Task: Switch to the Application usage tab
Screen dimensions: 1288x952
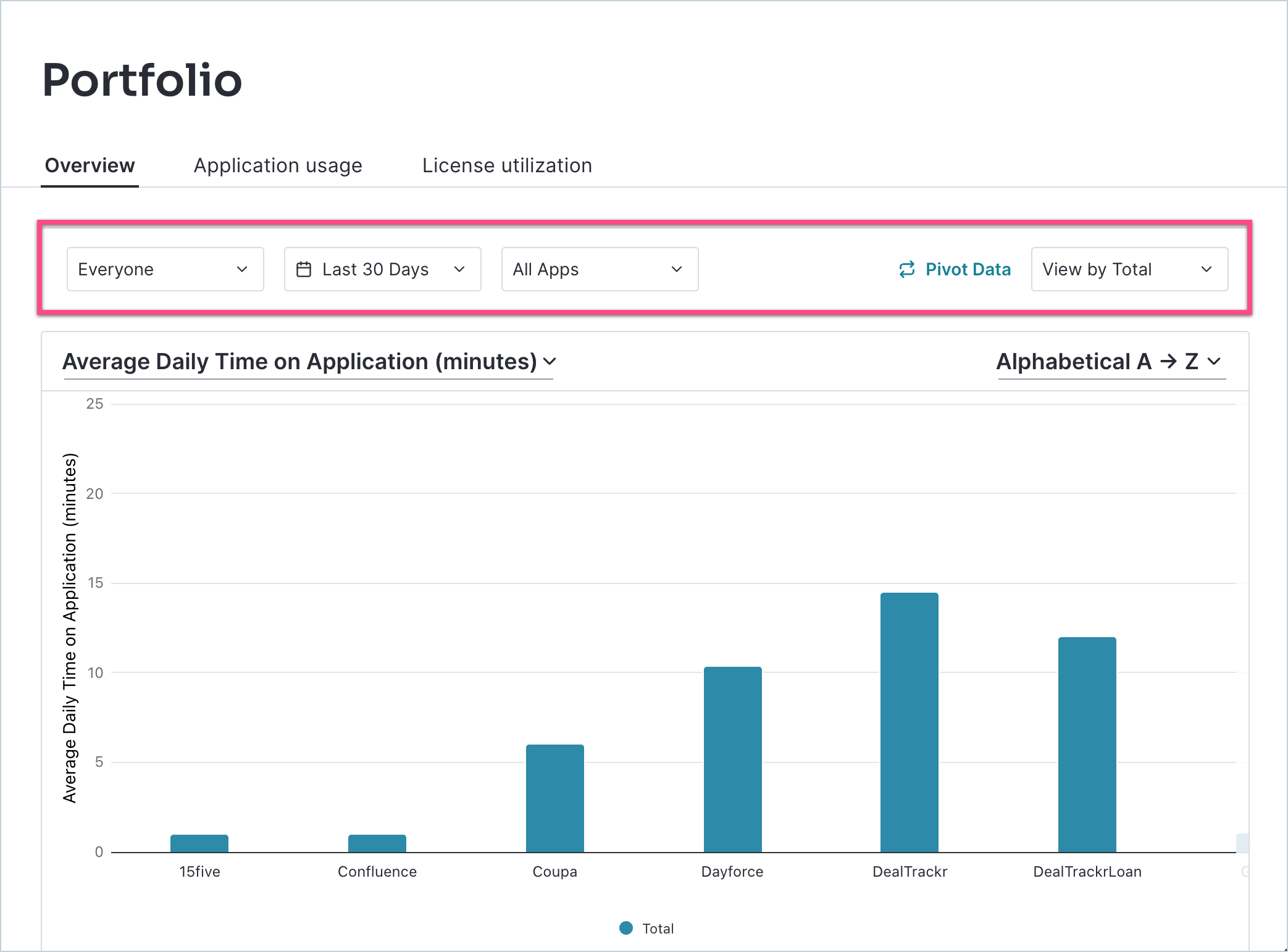Action: point(278,165)
